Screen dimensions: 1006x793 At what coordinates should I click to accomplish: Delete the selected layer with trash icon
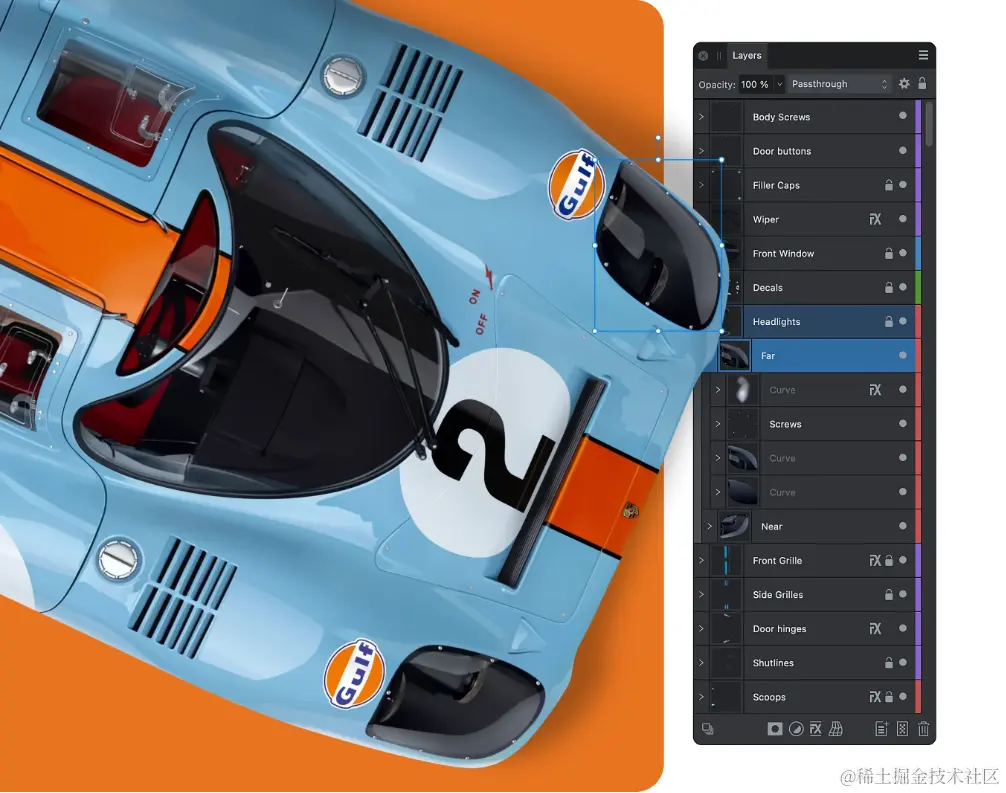click(x=923, y=729)
